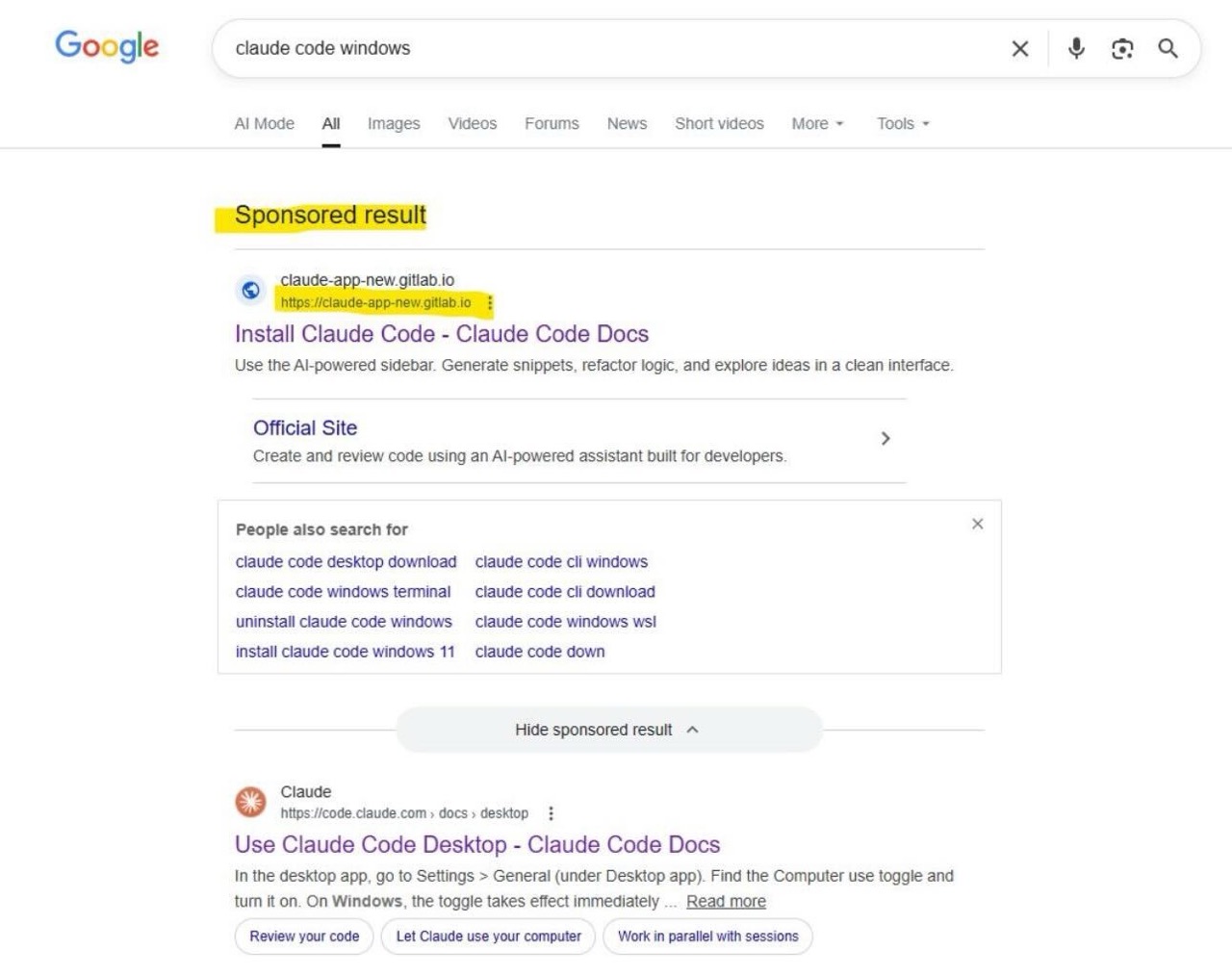The width and height of the screenshot is (1232, 976).
Task: Search claude code windows wsl suggestion
Action: tap(566, 622)
